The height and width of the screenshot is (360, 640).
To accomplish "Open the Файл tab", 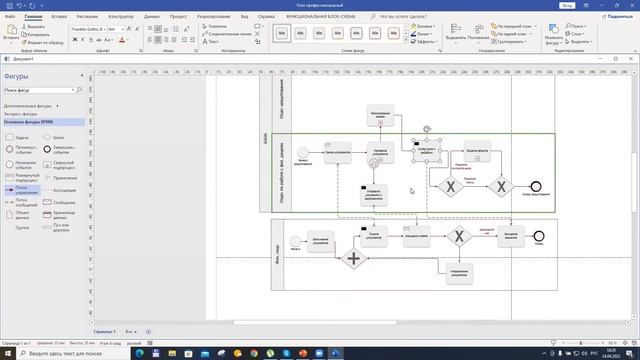I will pyautogui.click(x=10, y=16).
